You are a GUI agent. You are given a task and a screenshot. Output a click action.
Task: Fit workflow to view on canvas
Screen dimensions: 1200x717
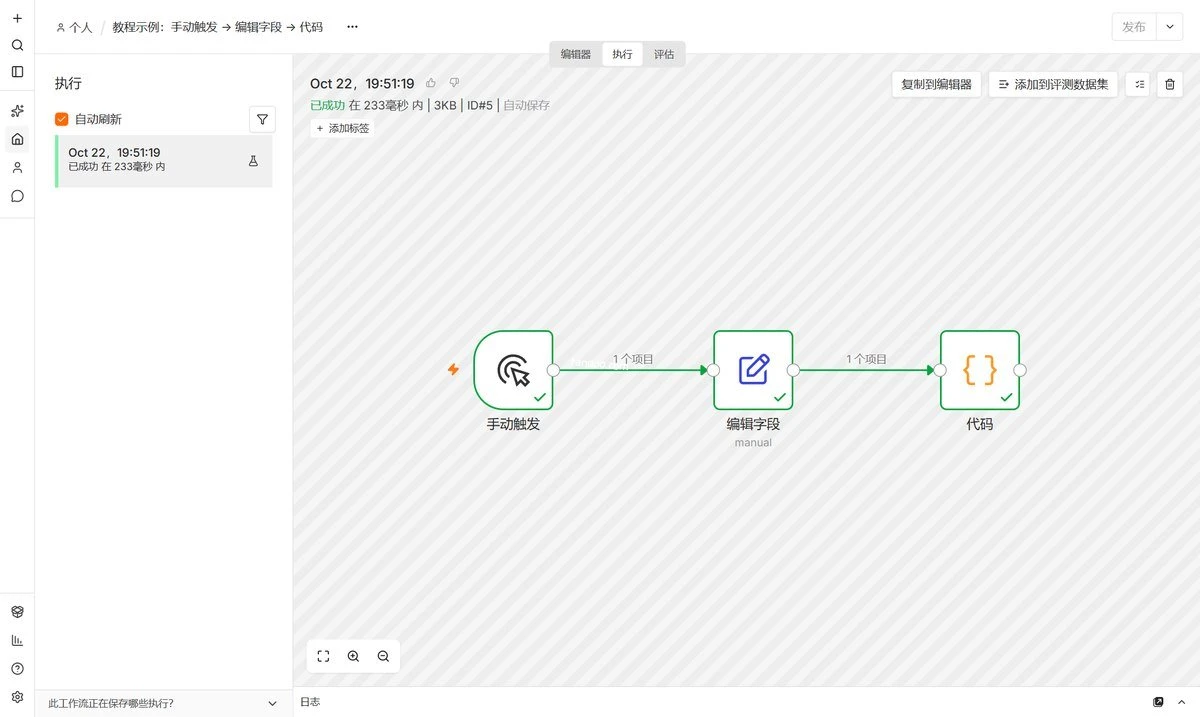[x=323, y=656]
